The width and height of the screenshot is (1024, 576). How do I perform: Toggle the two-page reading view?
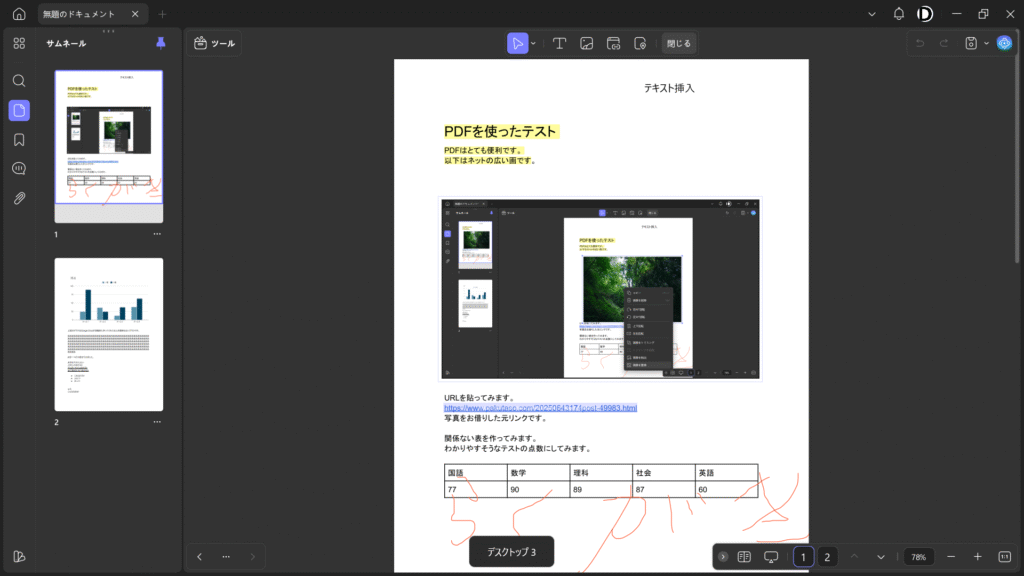[x=744, y=557]
